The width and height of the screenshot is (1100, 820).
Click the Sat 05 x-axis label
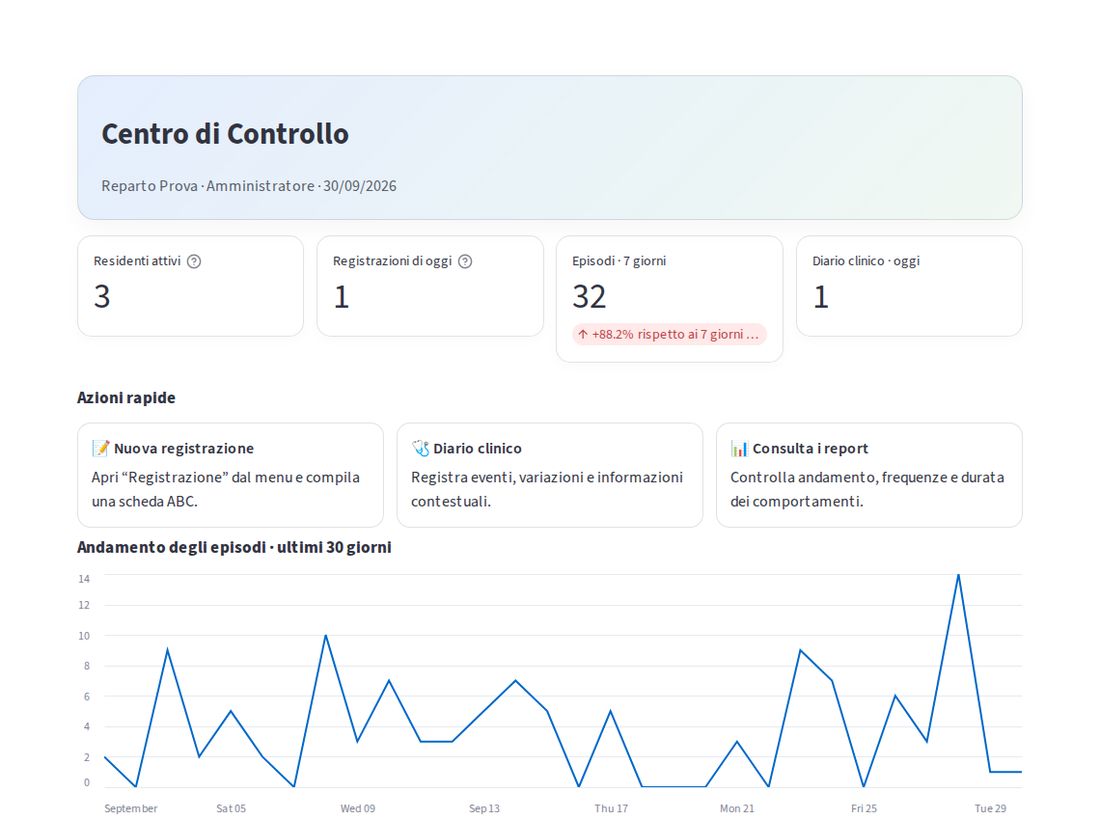(231, 808)
